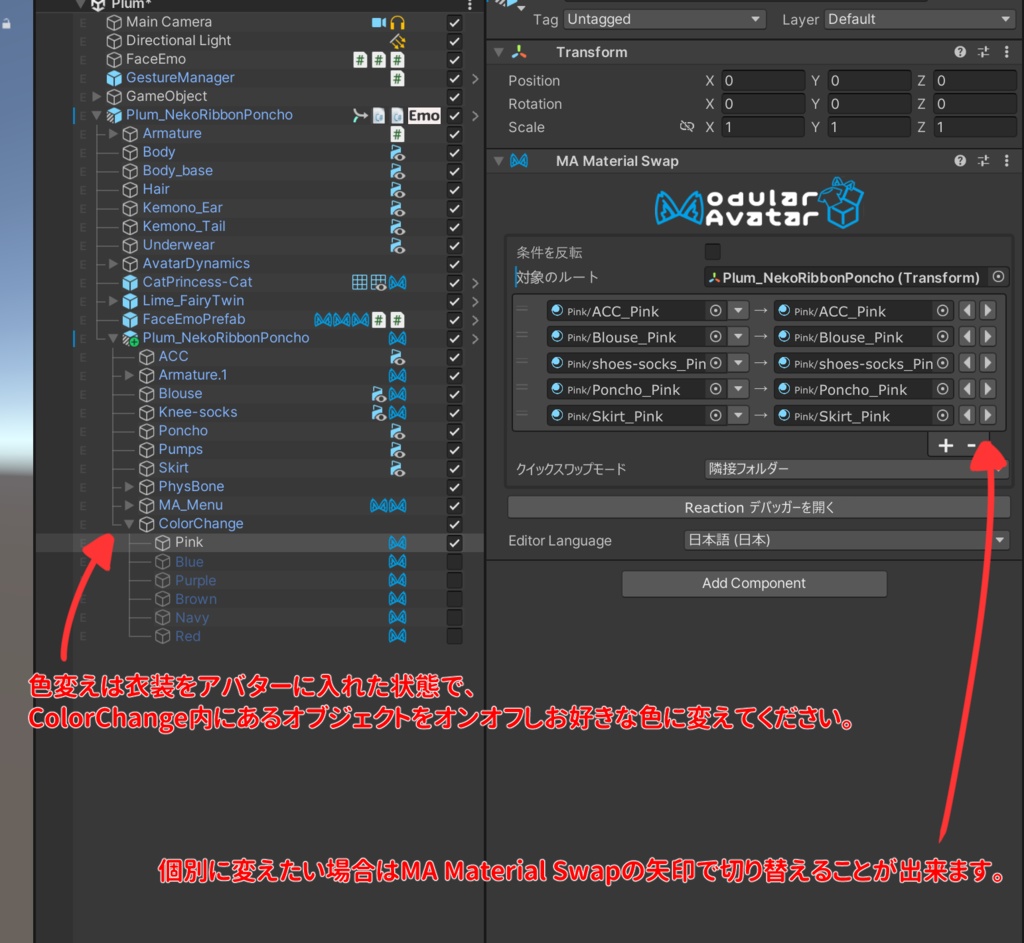
Task: Click the Add Component button
Action: coord(754,583)
